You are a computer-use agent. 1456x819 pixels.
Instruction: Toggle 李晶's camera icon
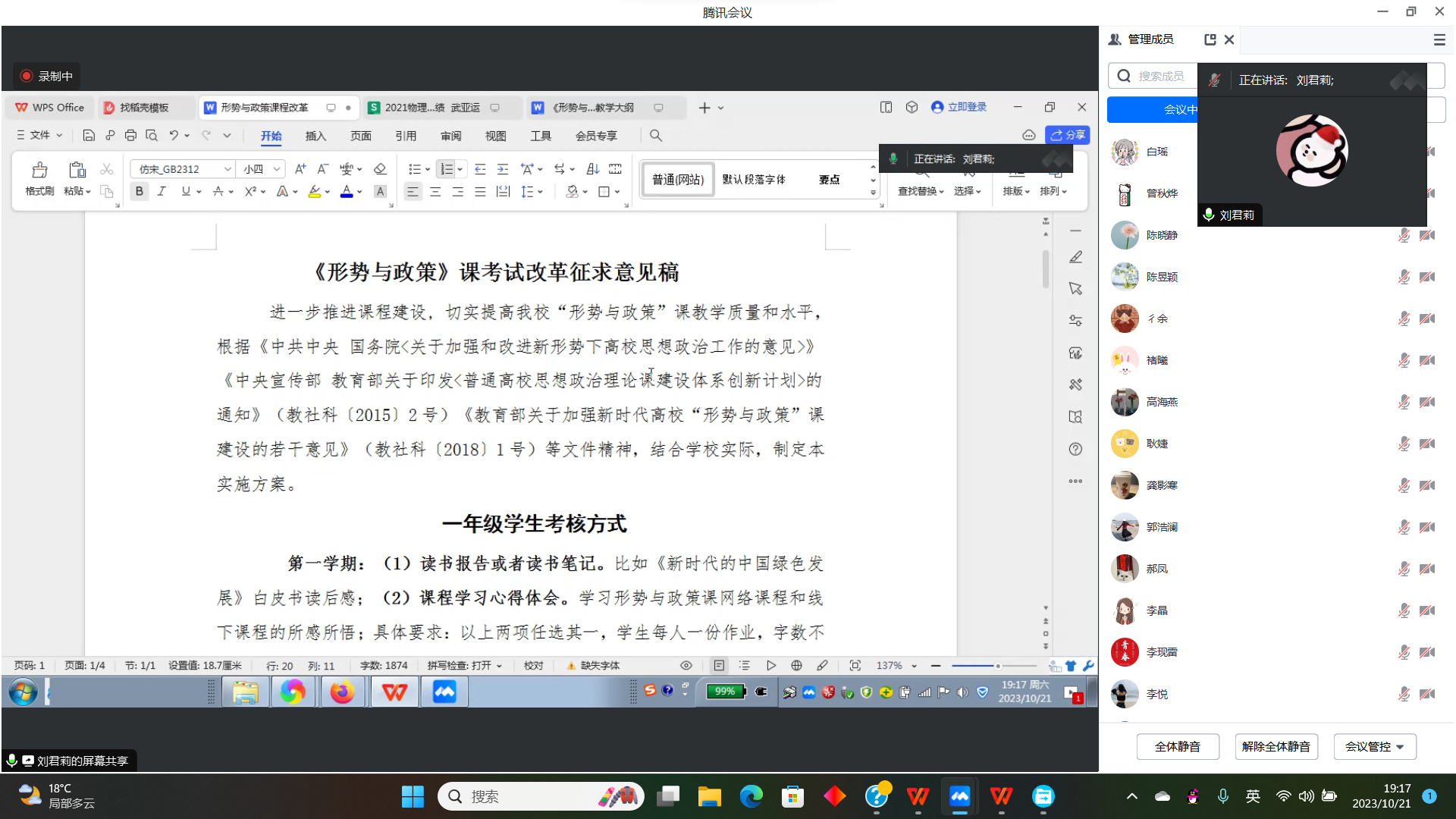1427,610
